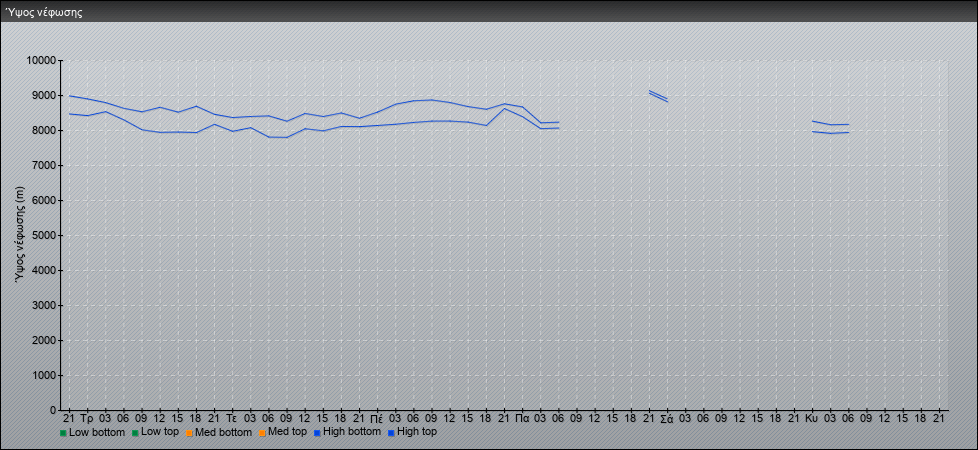
Task: Select the 'Πα' day marker on the time axis
Action: [522, 418]
